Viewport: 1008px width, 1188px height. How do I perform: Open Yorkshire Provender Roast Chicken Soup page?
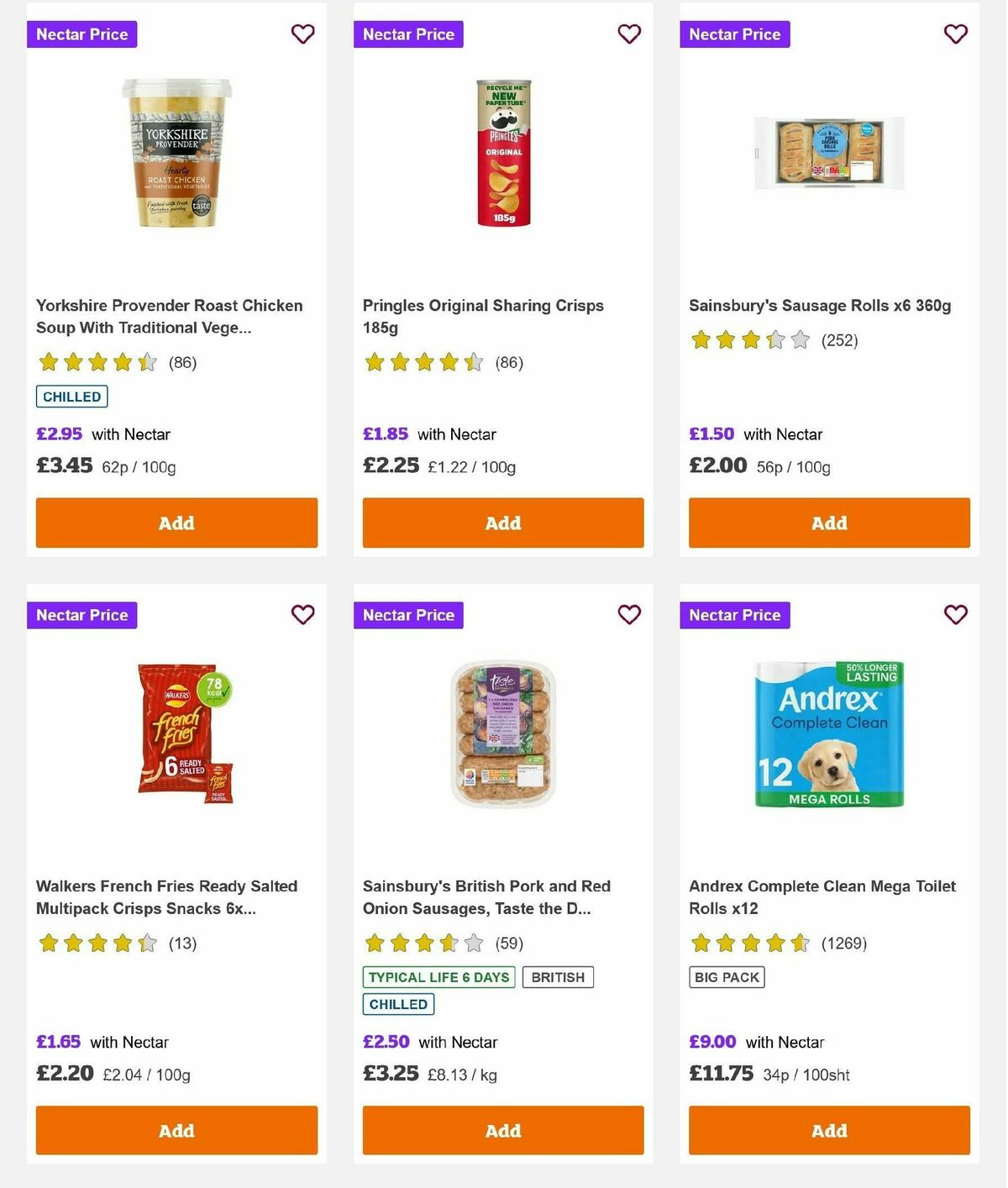point(169,316)
